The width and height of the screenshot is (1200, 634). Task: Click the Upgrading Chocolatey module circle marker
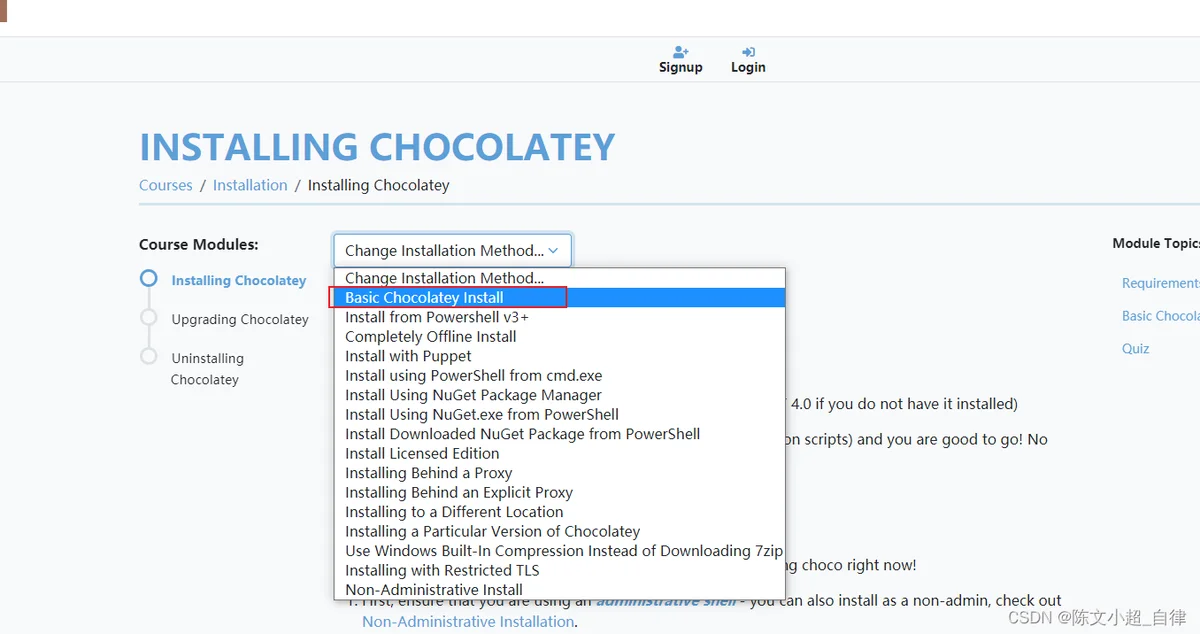[149, 317]
